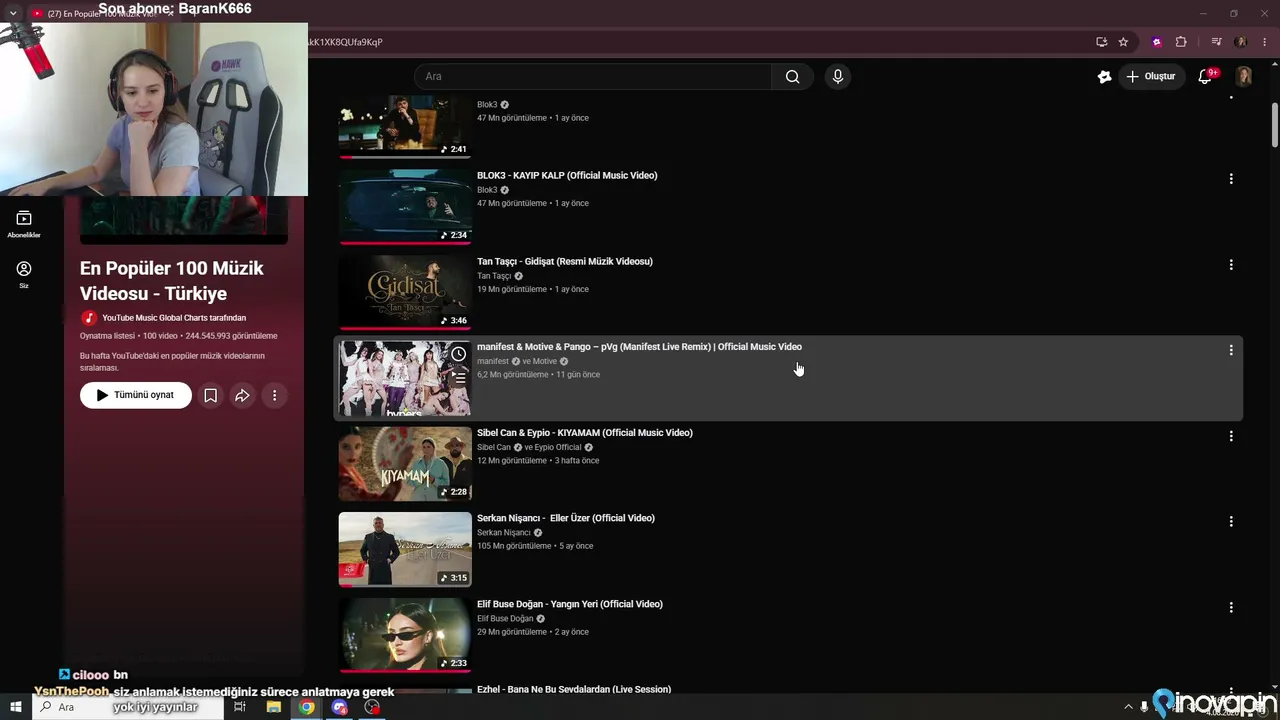
Task: Open the Windows Start menu
Action: click(16, 707)
